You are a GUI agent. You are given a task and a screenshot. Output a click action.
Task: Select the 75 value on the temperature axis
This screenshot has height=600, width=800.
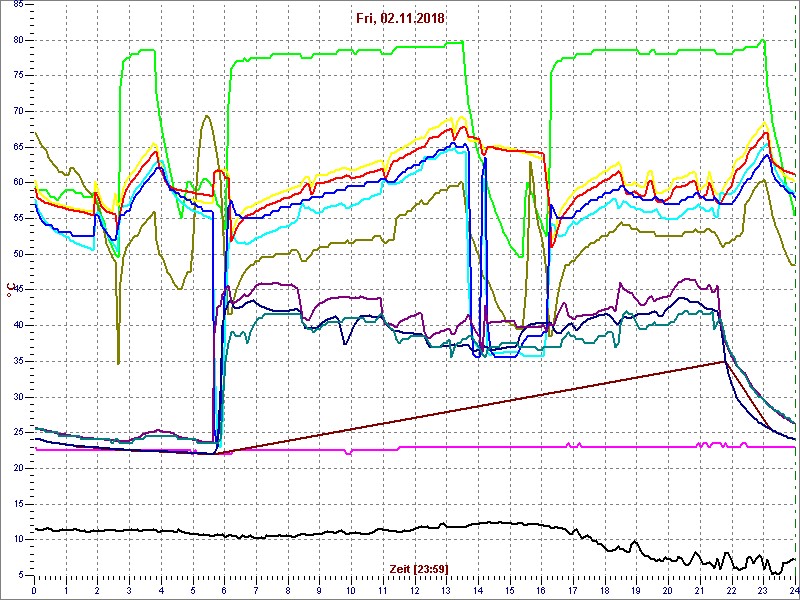click(x=17, y=76)
